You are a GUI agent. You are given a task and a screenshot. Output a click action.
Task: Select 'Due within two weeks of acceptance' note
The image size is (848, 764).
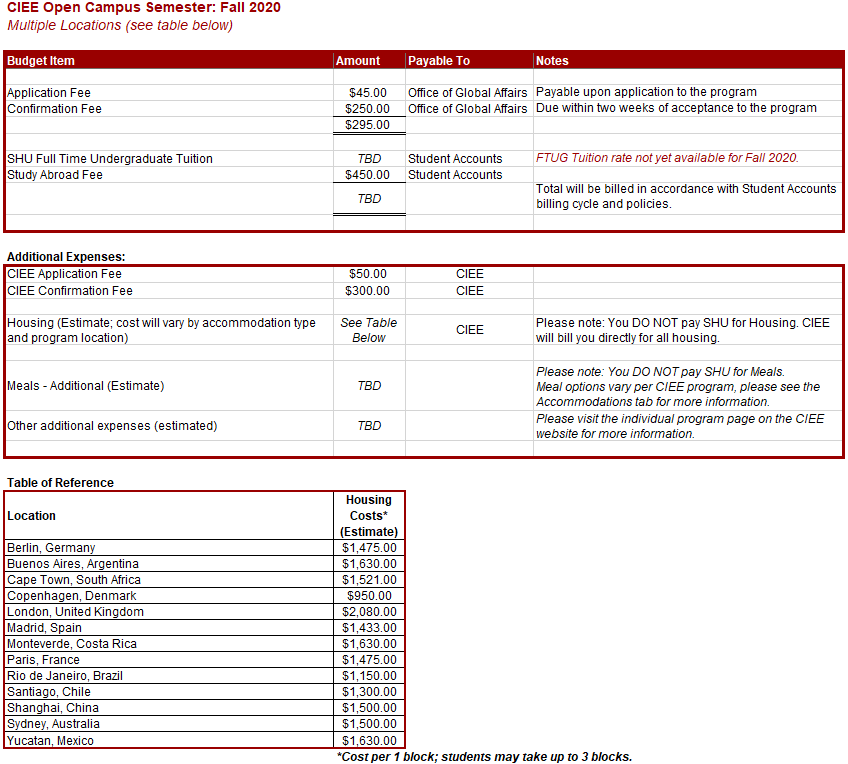[x=676, y=108]
